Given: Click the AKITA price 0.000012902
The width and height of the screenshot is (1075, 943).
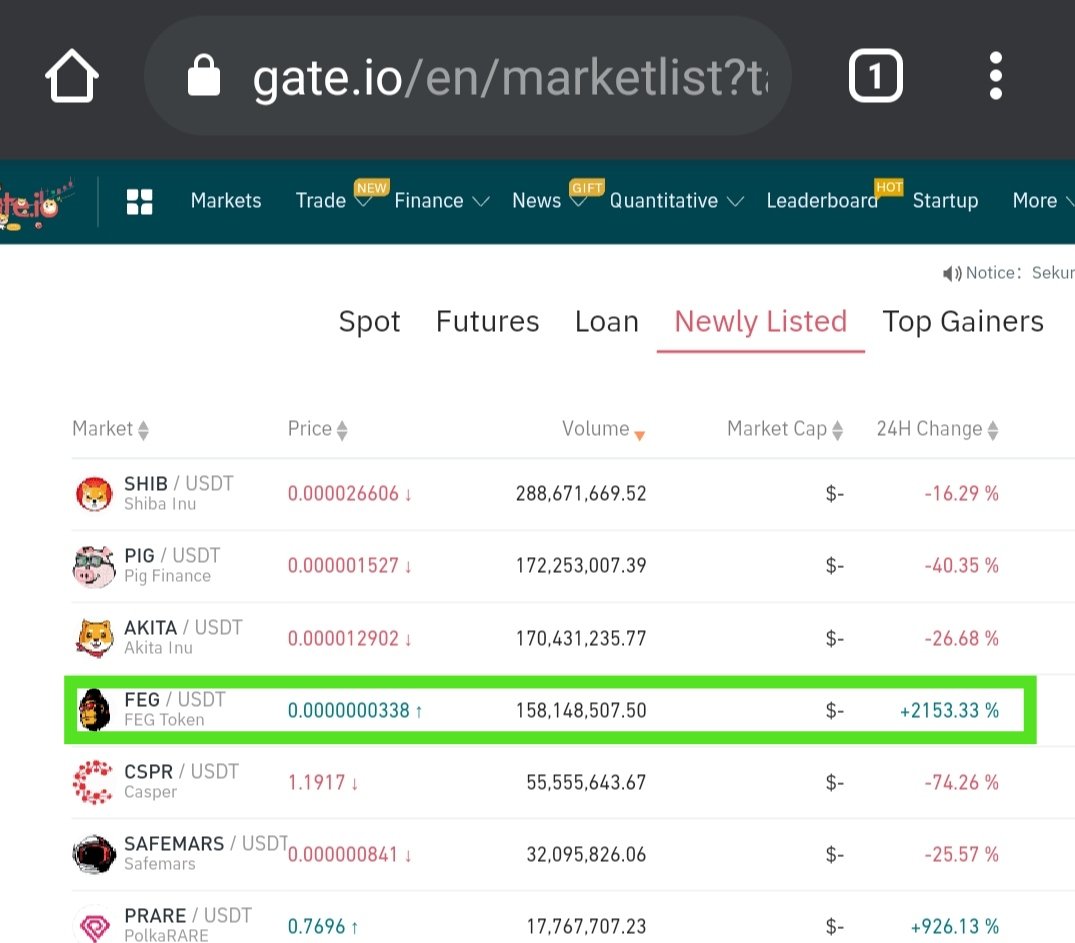Looking at the screenshot, I should tap(350, 638).
